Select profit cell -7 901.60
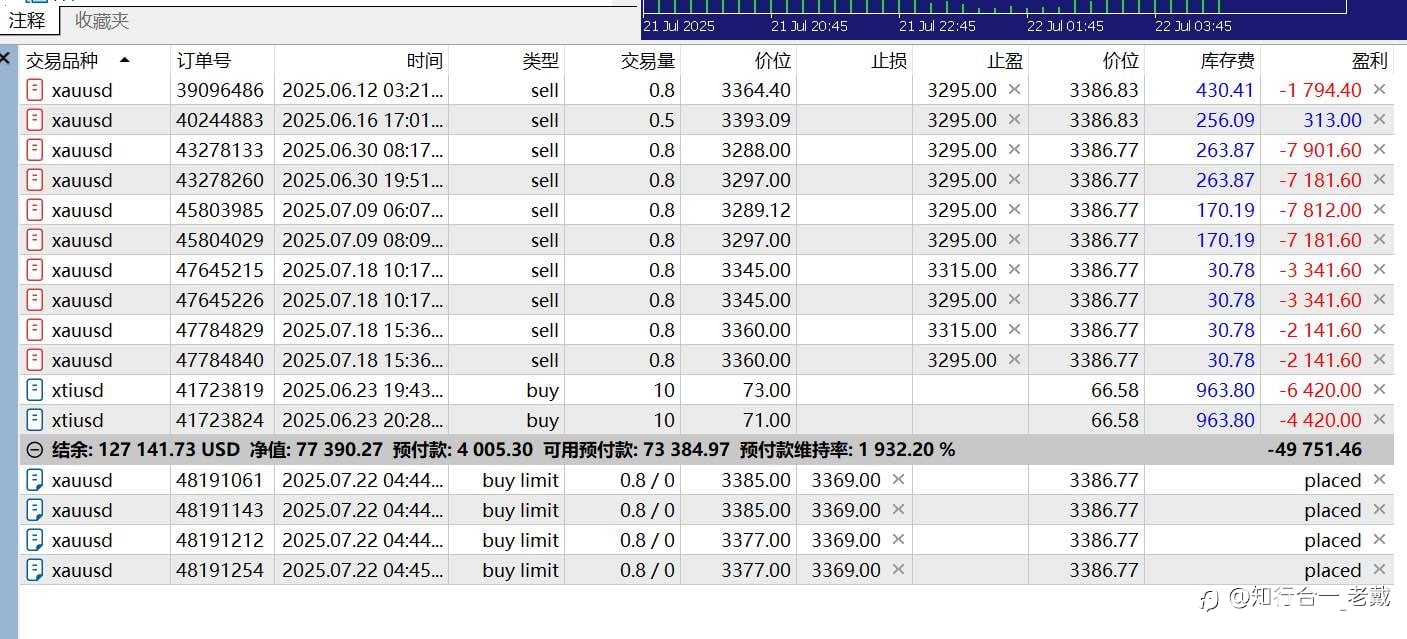The width and height of the screenshot is (1407, 639). point(1320,150)
